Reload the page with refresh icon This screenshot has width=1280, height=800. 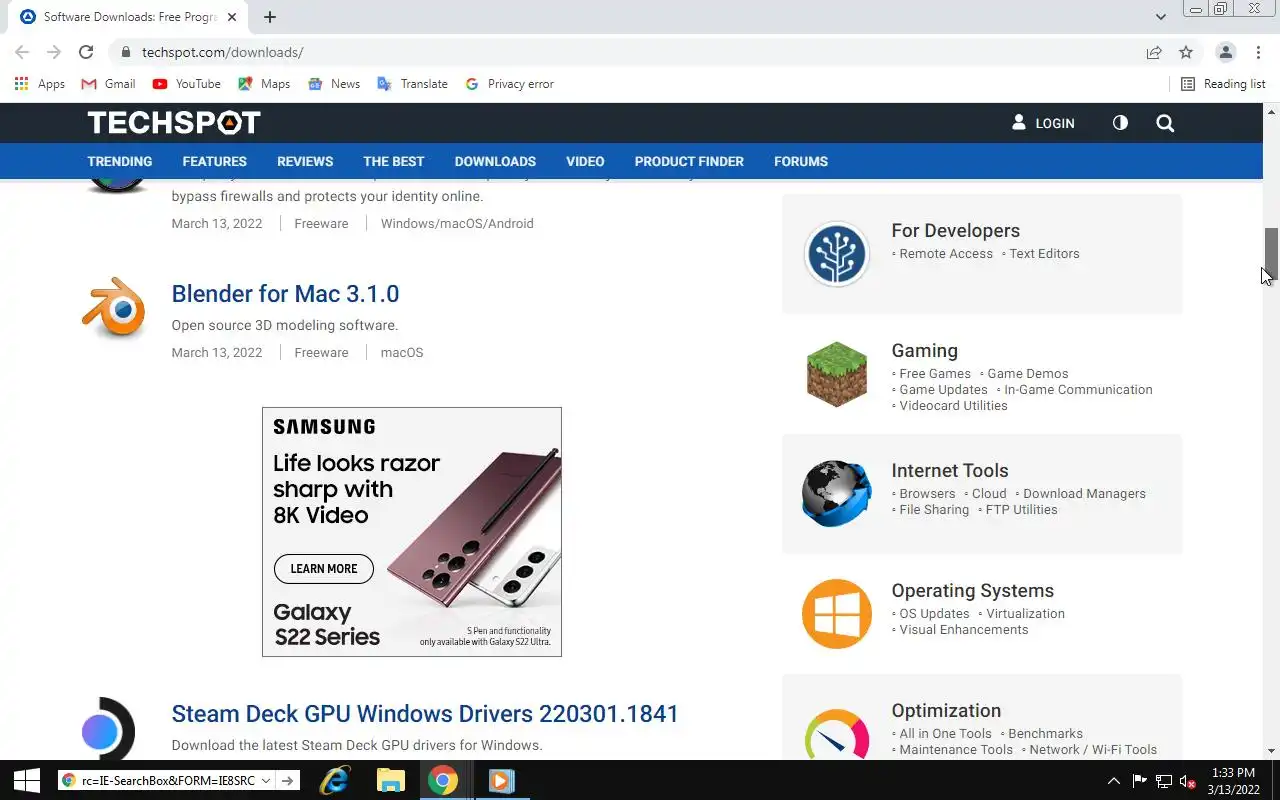86,52
